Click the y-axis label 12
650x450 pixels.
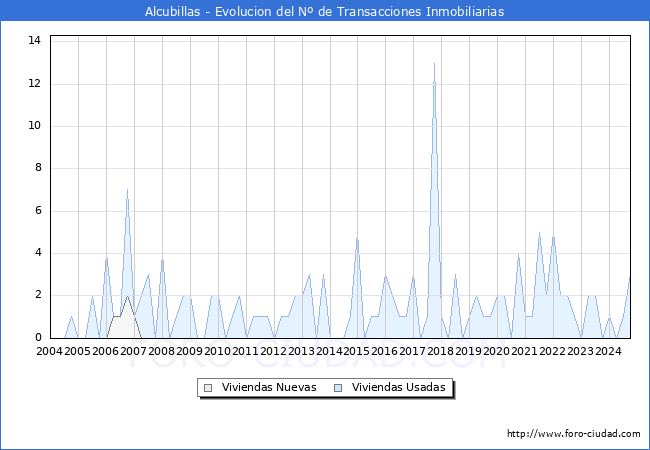[x=34, y=83]
